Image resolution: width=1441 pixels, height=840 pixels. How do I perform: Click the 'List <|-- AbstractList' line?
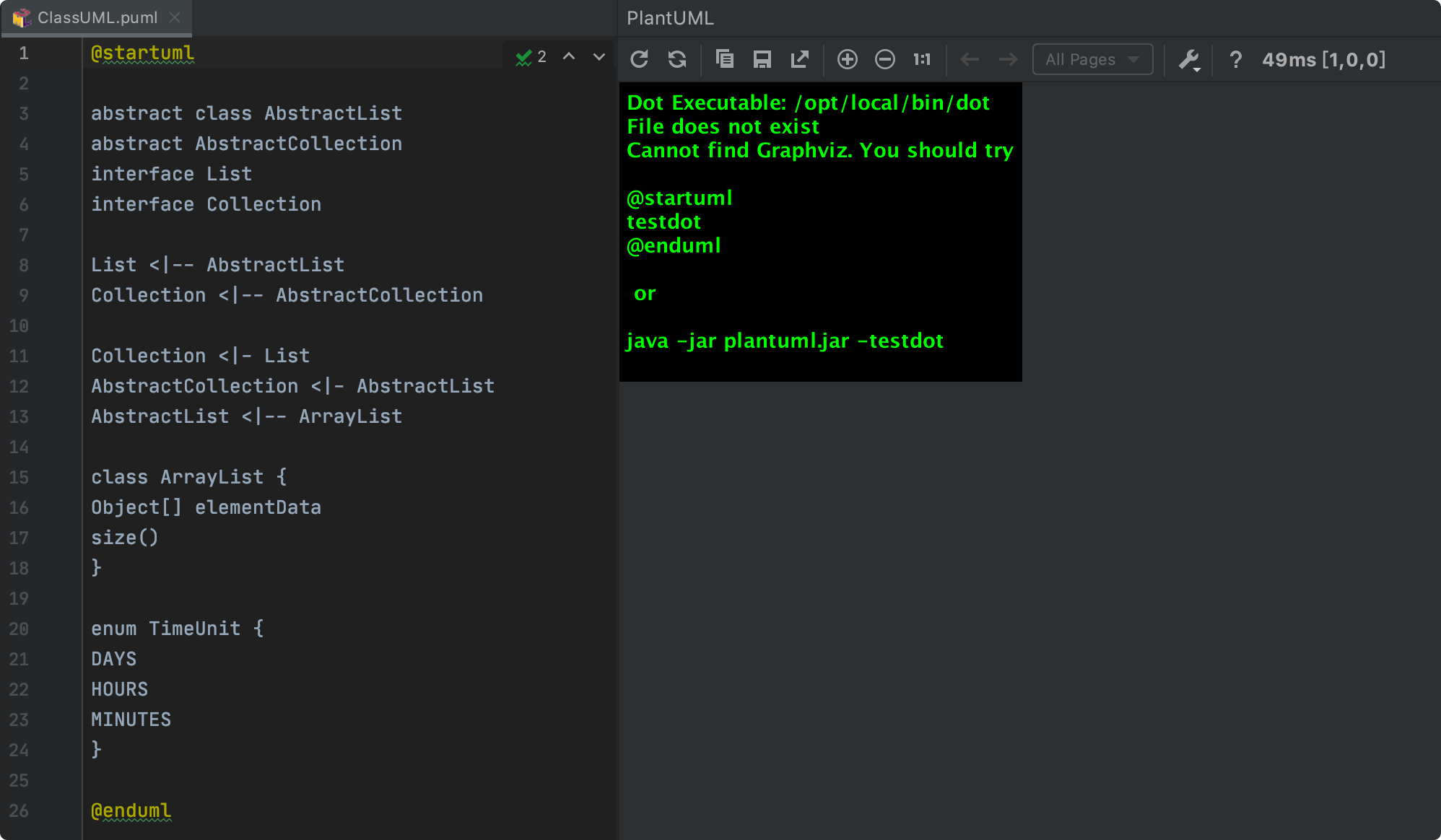(217, 265)
